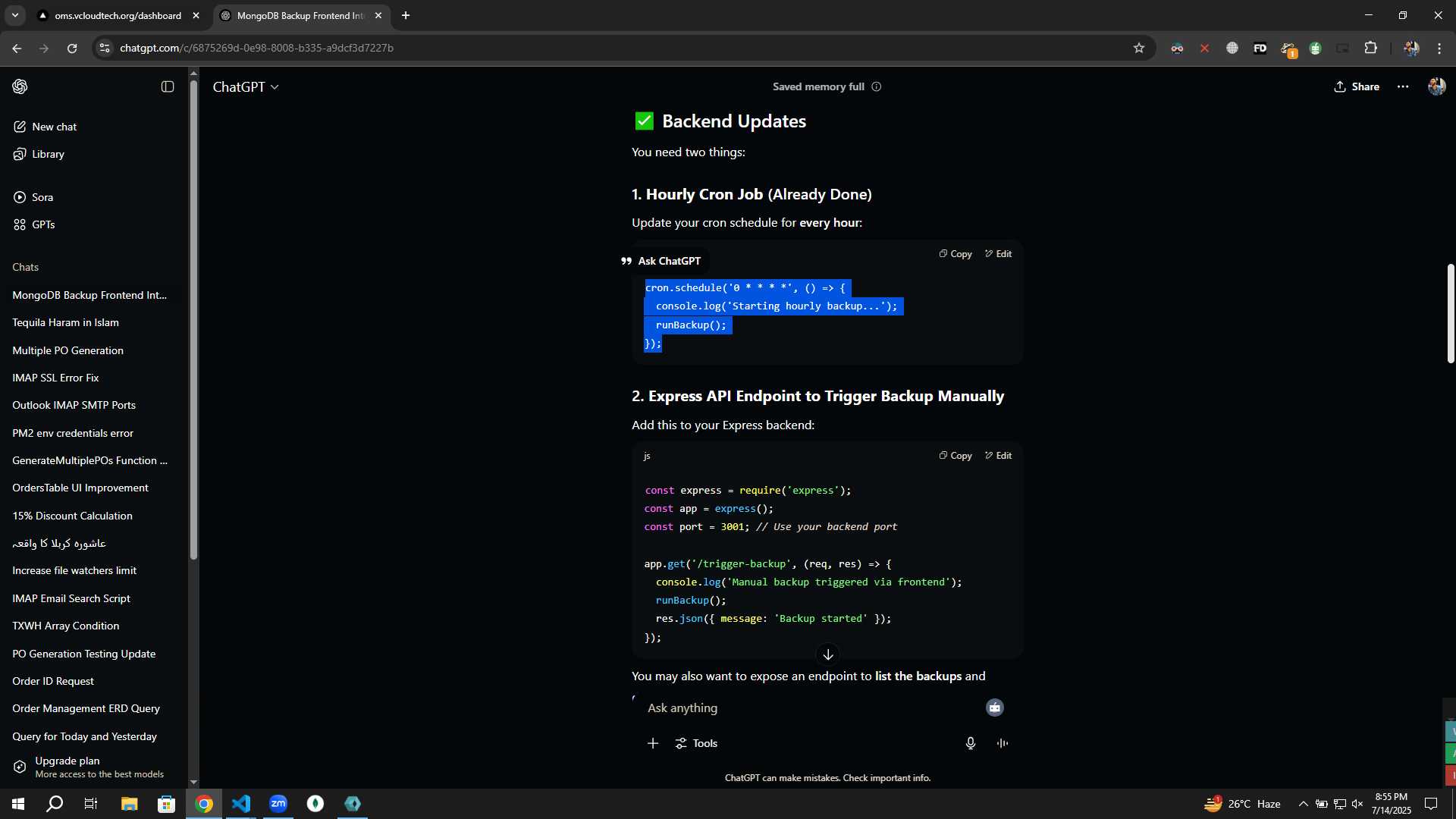Click the Ask ChatGPT quote popup

click(661, 261)
